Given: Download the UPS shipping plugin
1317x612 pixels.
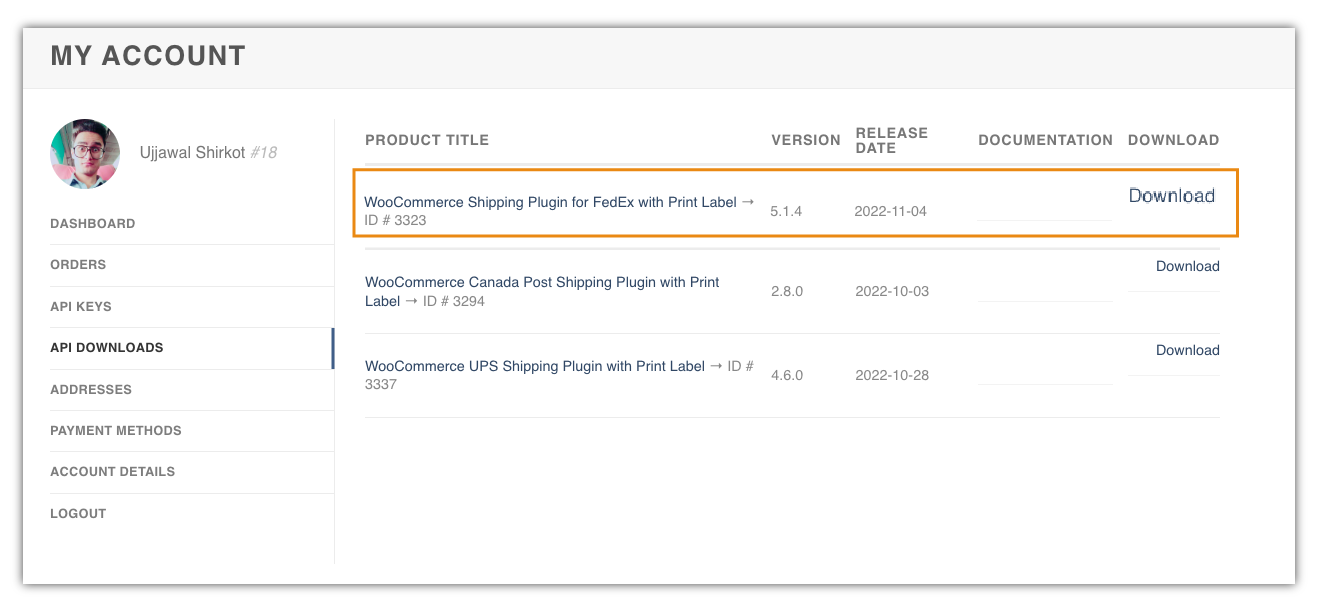Looking at the screenshot, I should pyautogui.click(x=1187, y=350).
